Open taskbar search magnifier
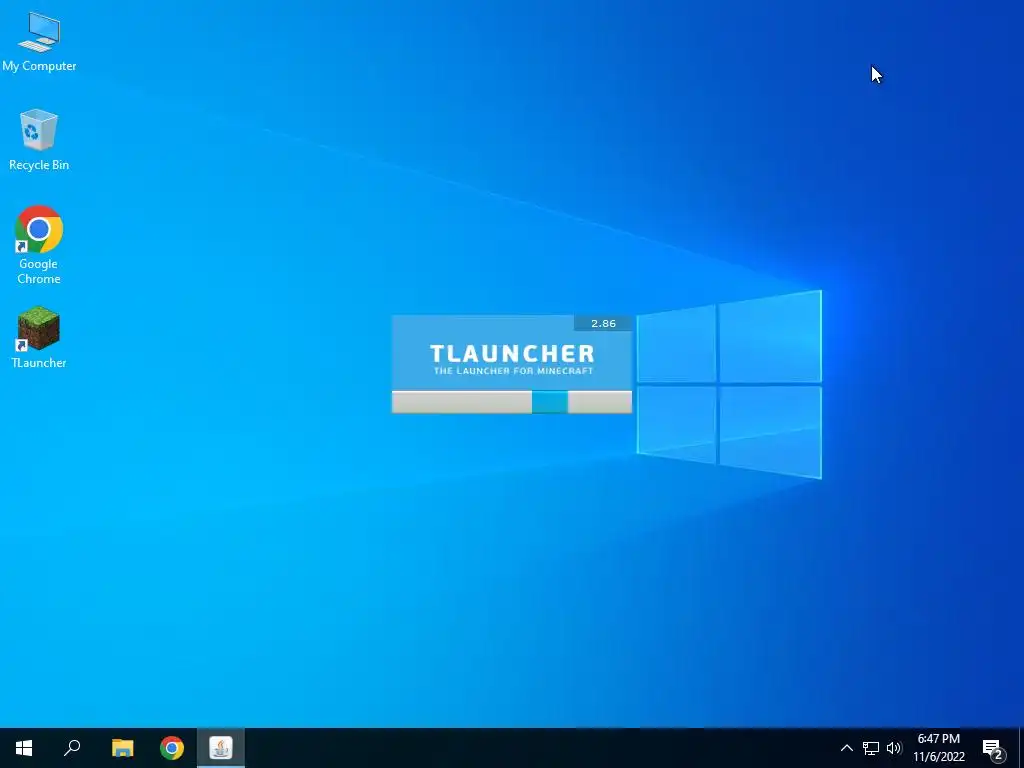The image size is (1024, 768). click(x=72, y=748)
